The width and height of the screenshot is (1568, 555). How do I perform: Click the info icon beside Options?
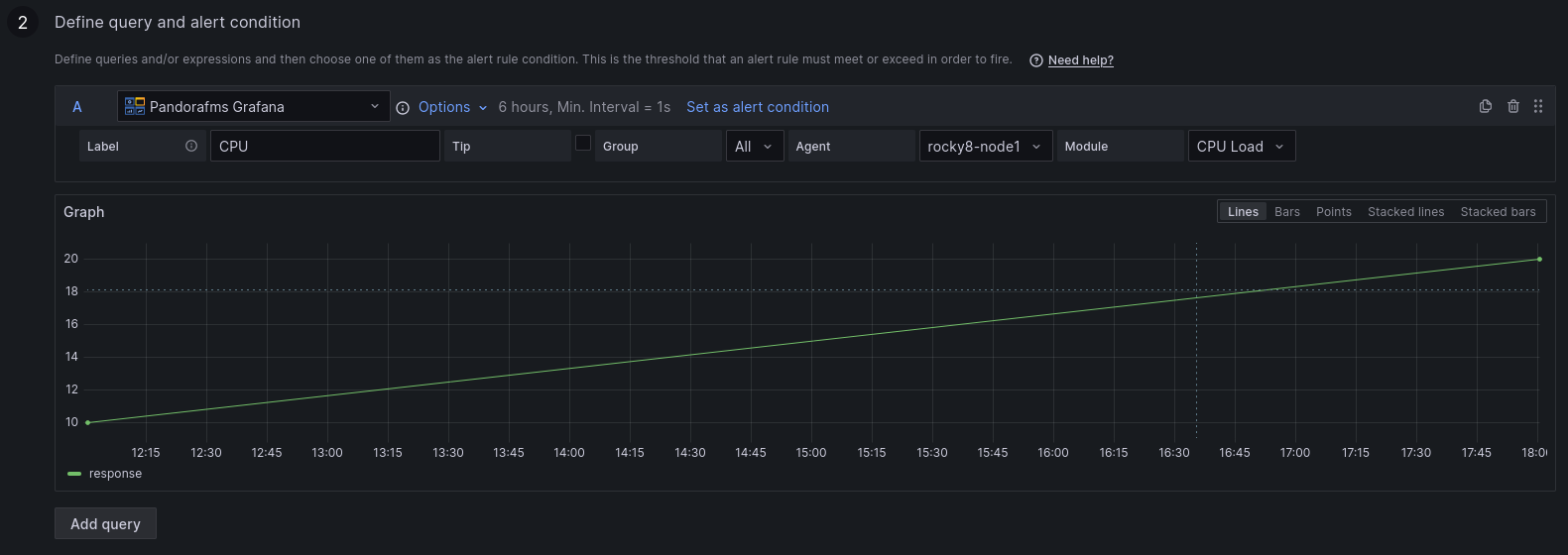click(x=403, y=108)
